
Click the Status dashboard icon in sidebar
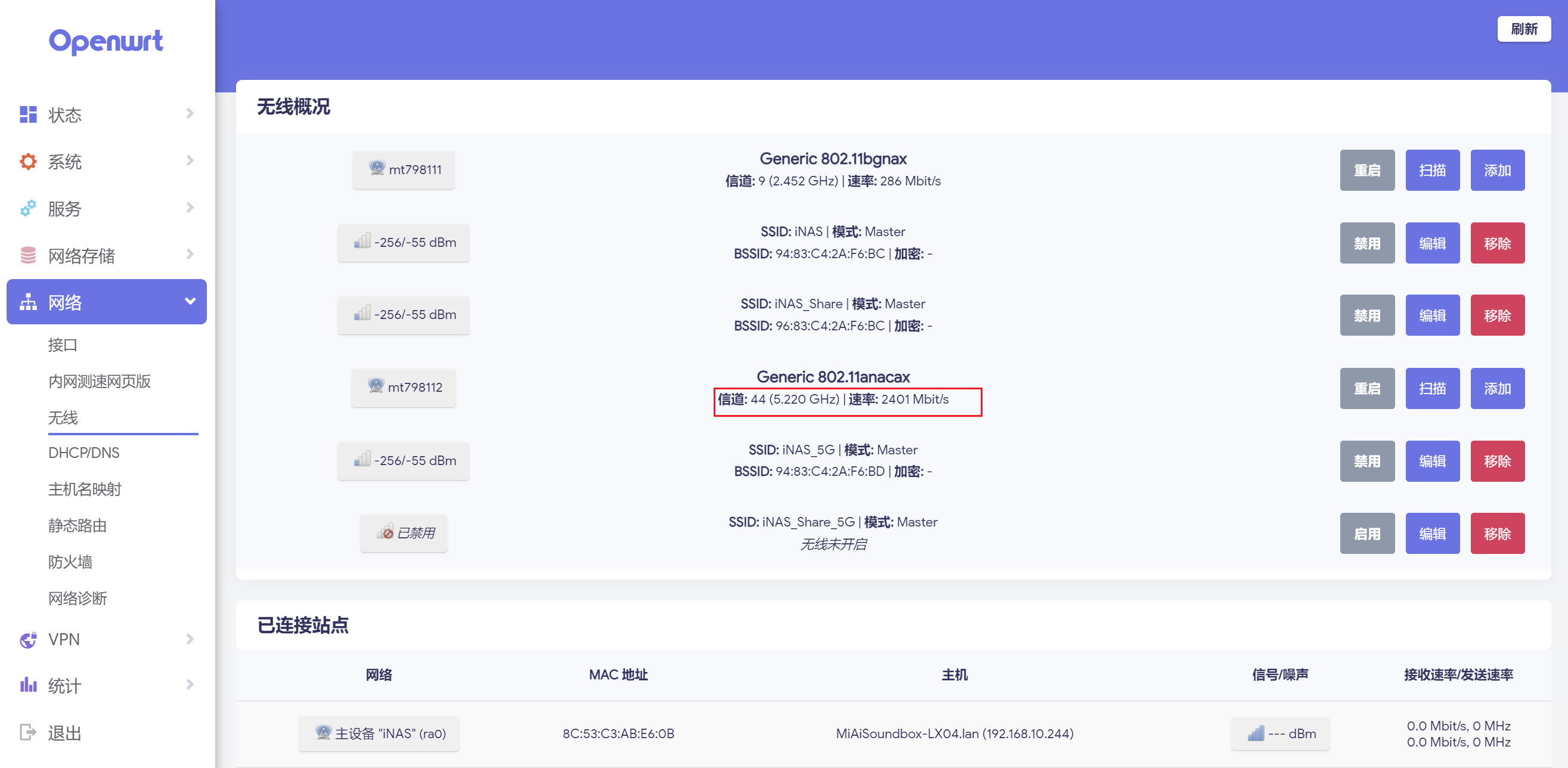click(28, 114)
